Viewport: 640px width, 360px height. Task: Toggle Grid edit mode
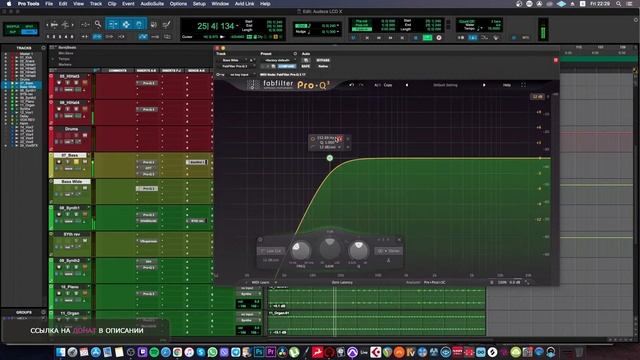coord(29,32)
